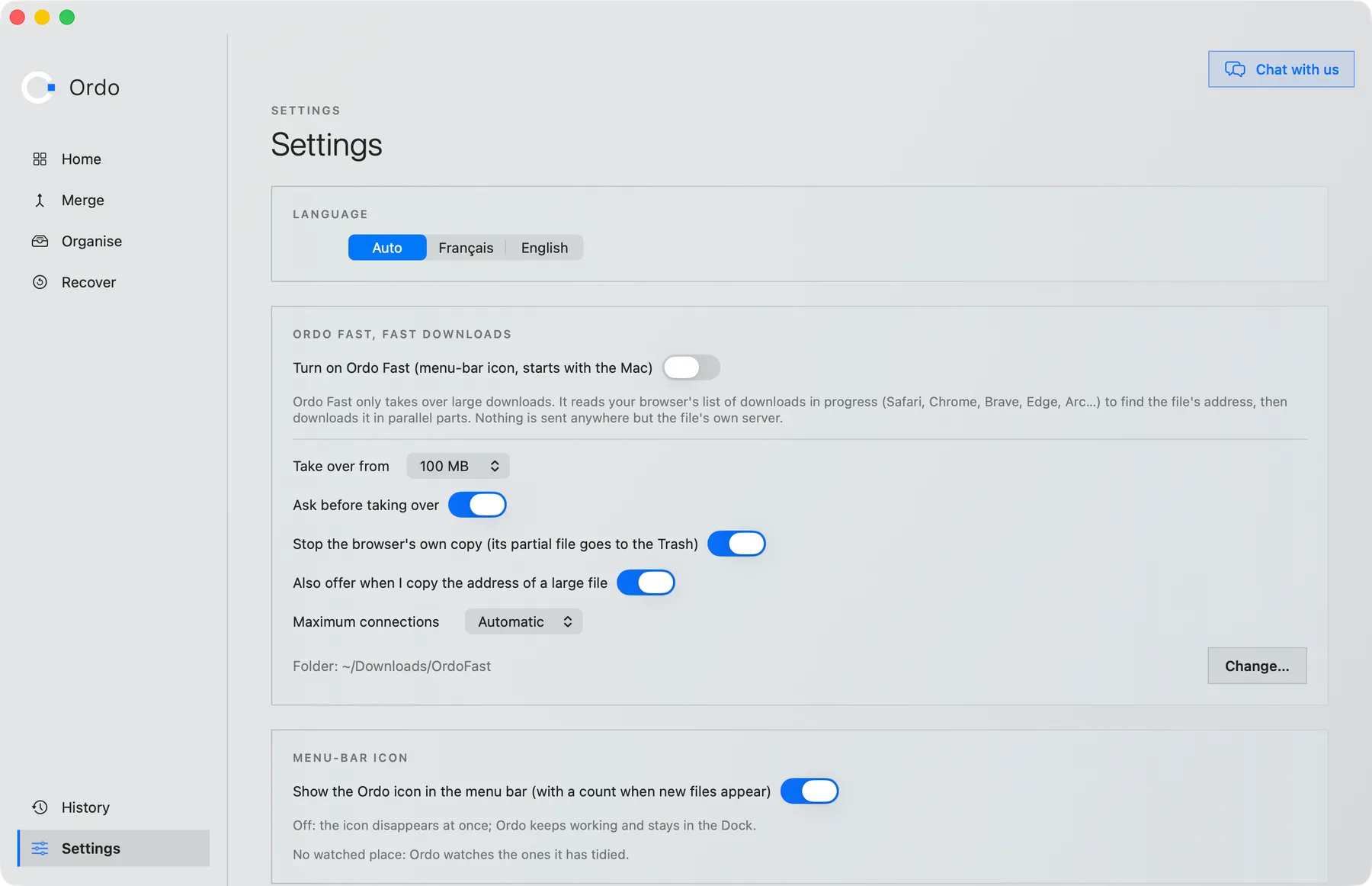
Task: Click Change... to pick download folder
Action: coord(1257,666)
